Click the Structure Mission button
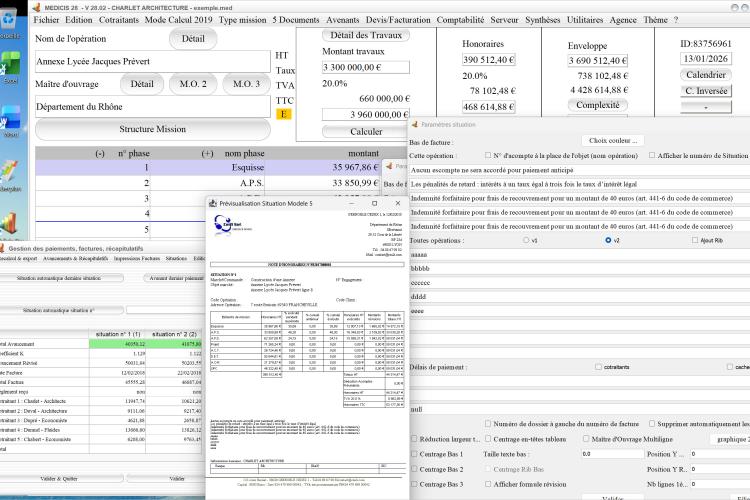The width and height of the screenshot is (750, 500). pyautogui.click(x=153, y=129)
